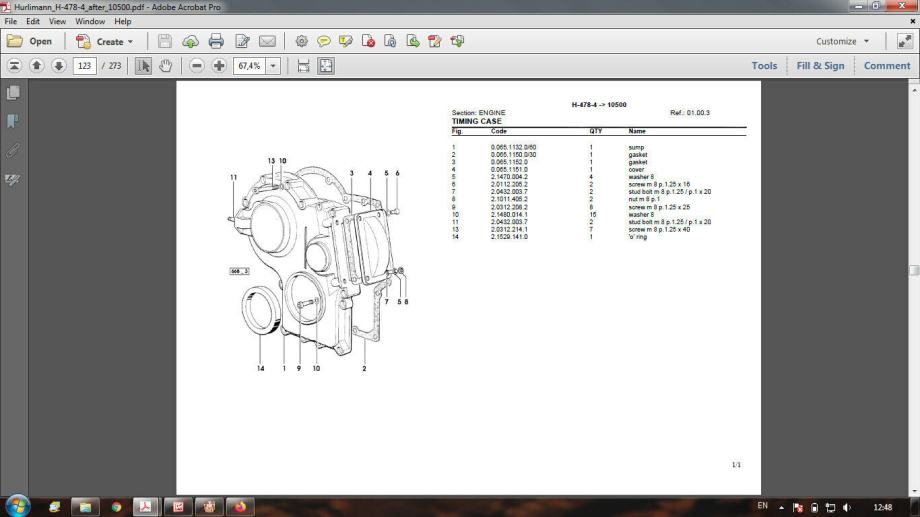This screenshot has height=517, width=920.
Task: Open the Page Thumbnails panel
Action: (13, 92)
